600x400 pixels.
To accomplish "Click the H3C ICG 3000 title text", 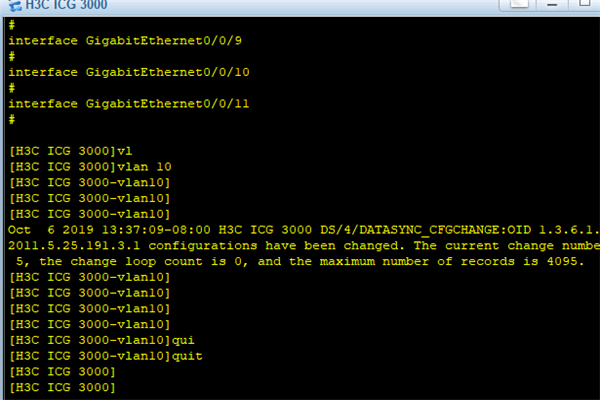I will tap(66, 5).
